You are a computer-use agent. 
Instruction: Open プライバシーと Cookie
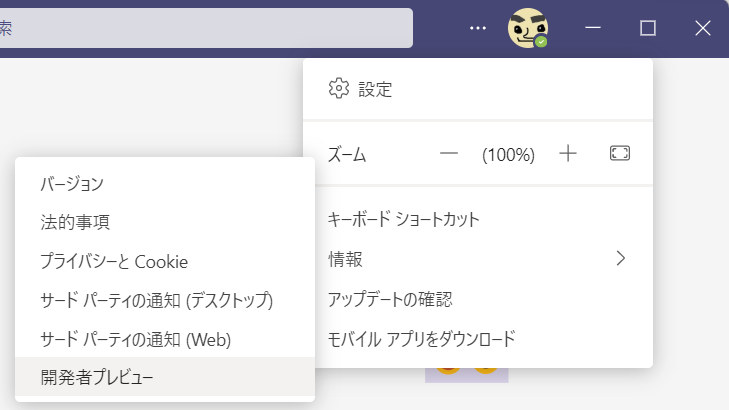(165, 261)
